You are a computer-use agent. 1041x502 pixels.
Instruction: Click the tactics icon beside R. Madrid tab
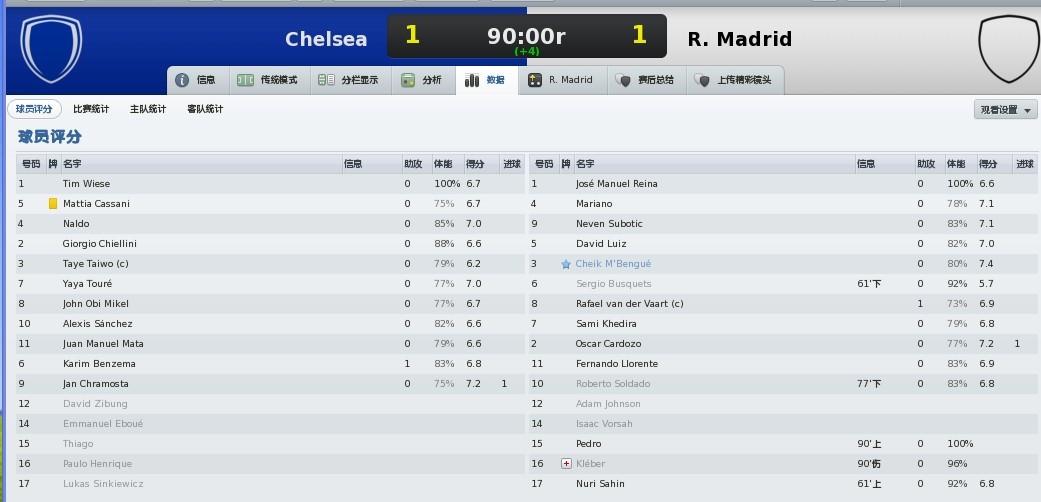pos(534,80)
